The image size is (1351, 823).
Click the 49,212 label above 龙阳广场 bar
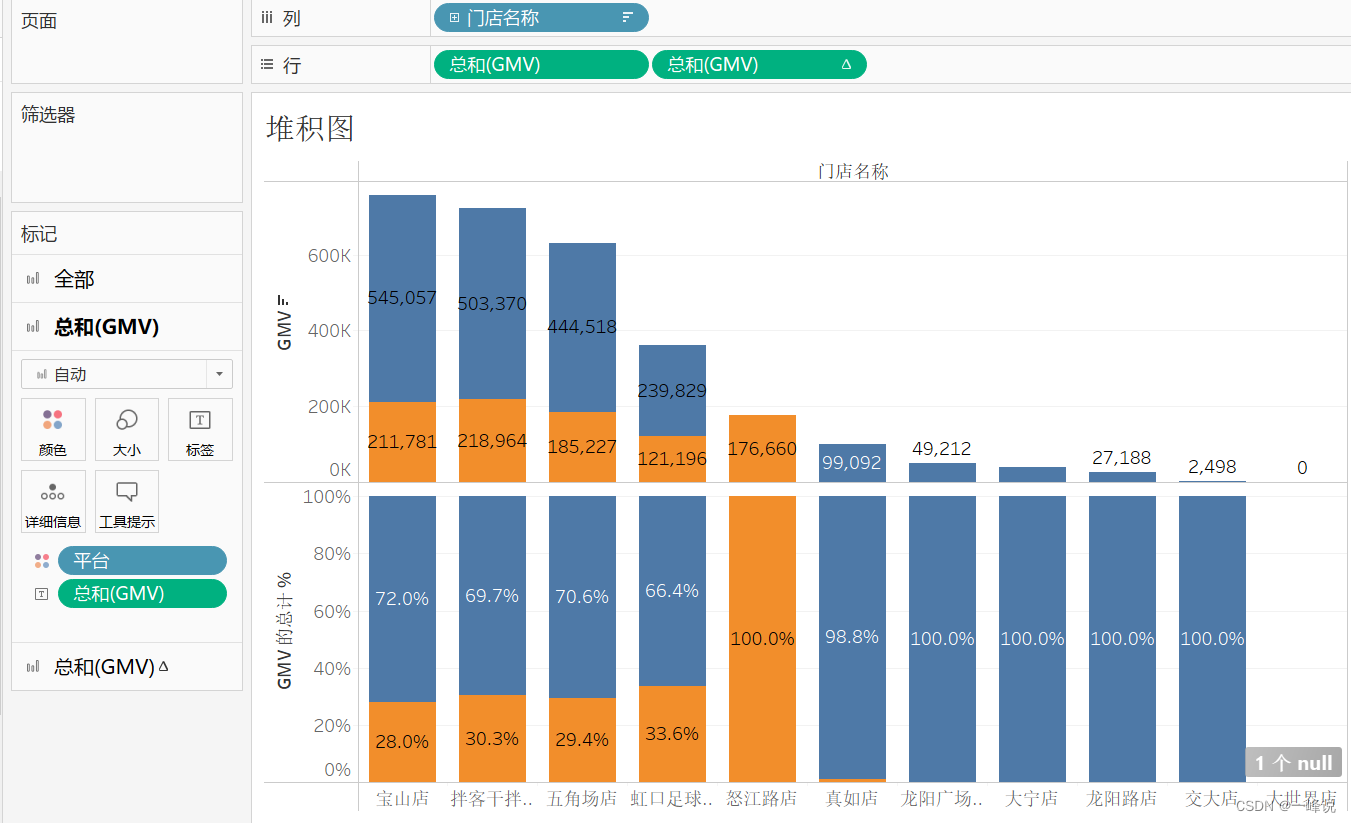coord(942,448)
